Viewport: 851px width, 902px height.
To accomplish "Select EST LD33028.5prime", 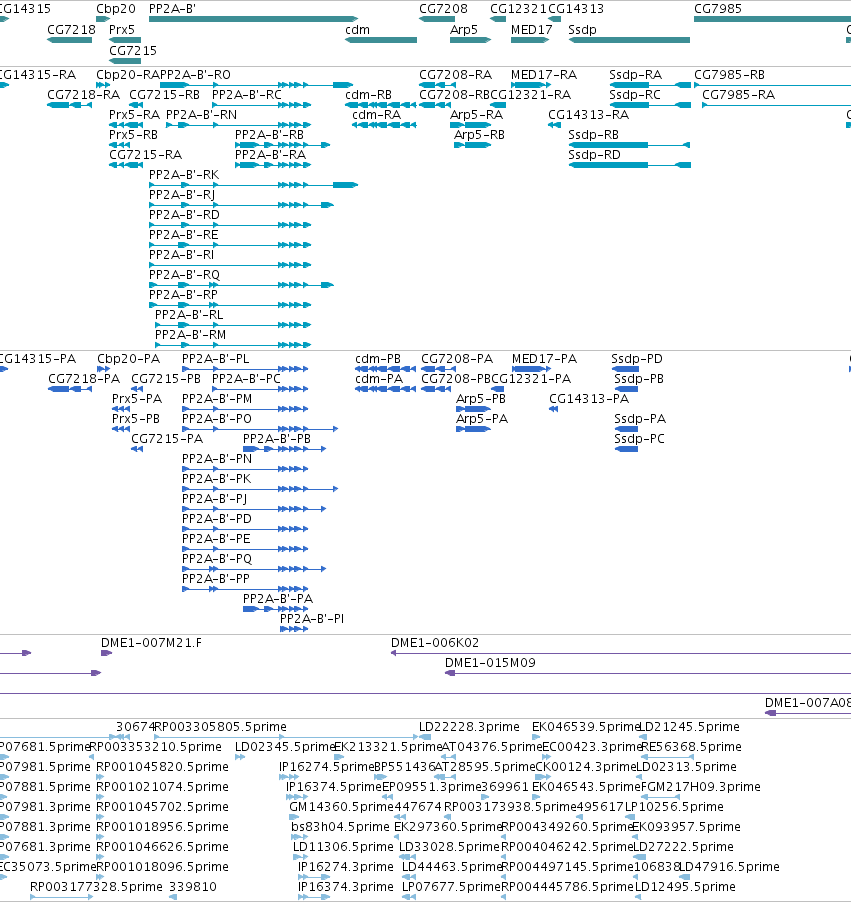I will (x=449, y=847).
